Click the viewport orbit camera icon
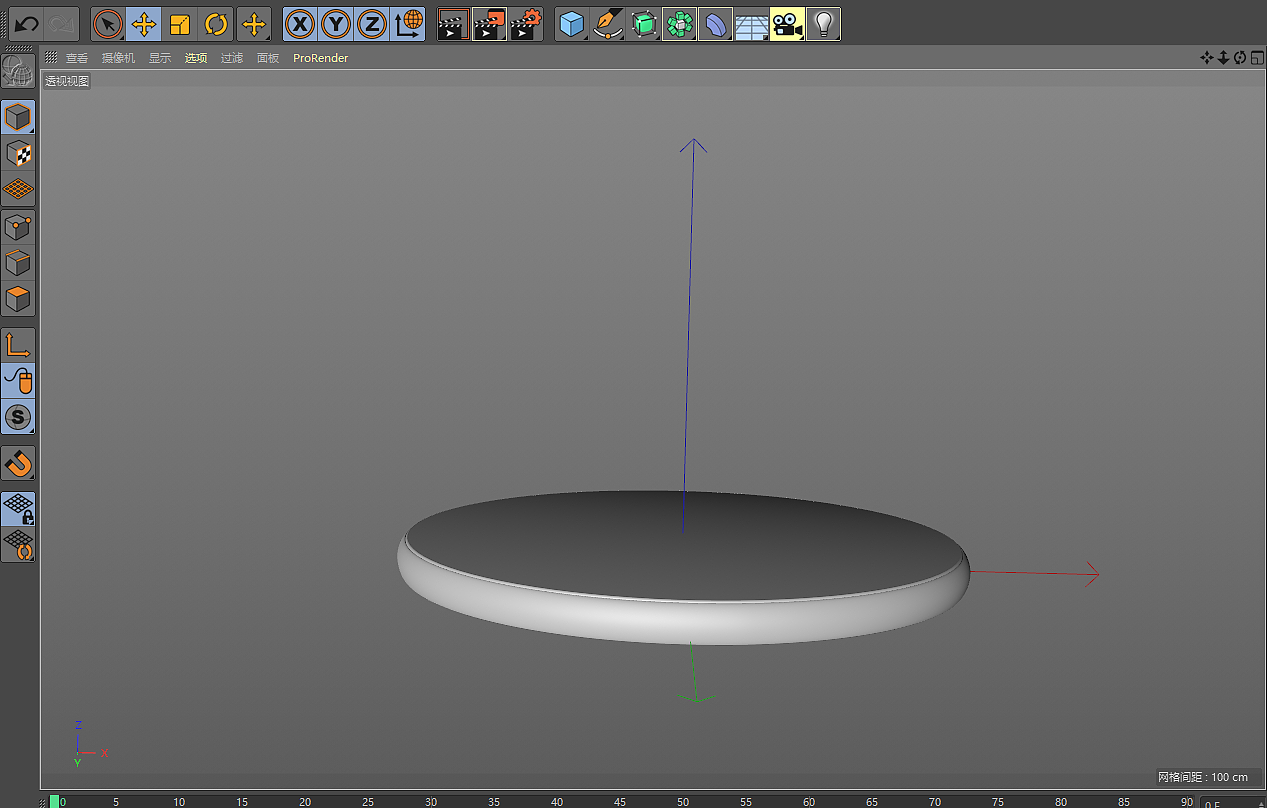Screen dimensions: 1267x808 pyautogui.click(x=1240, y=58)
